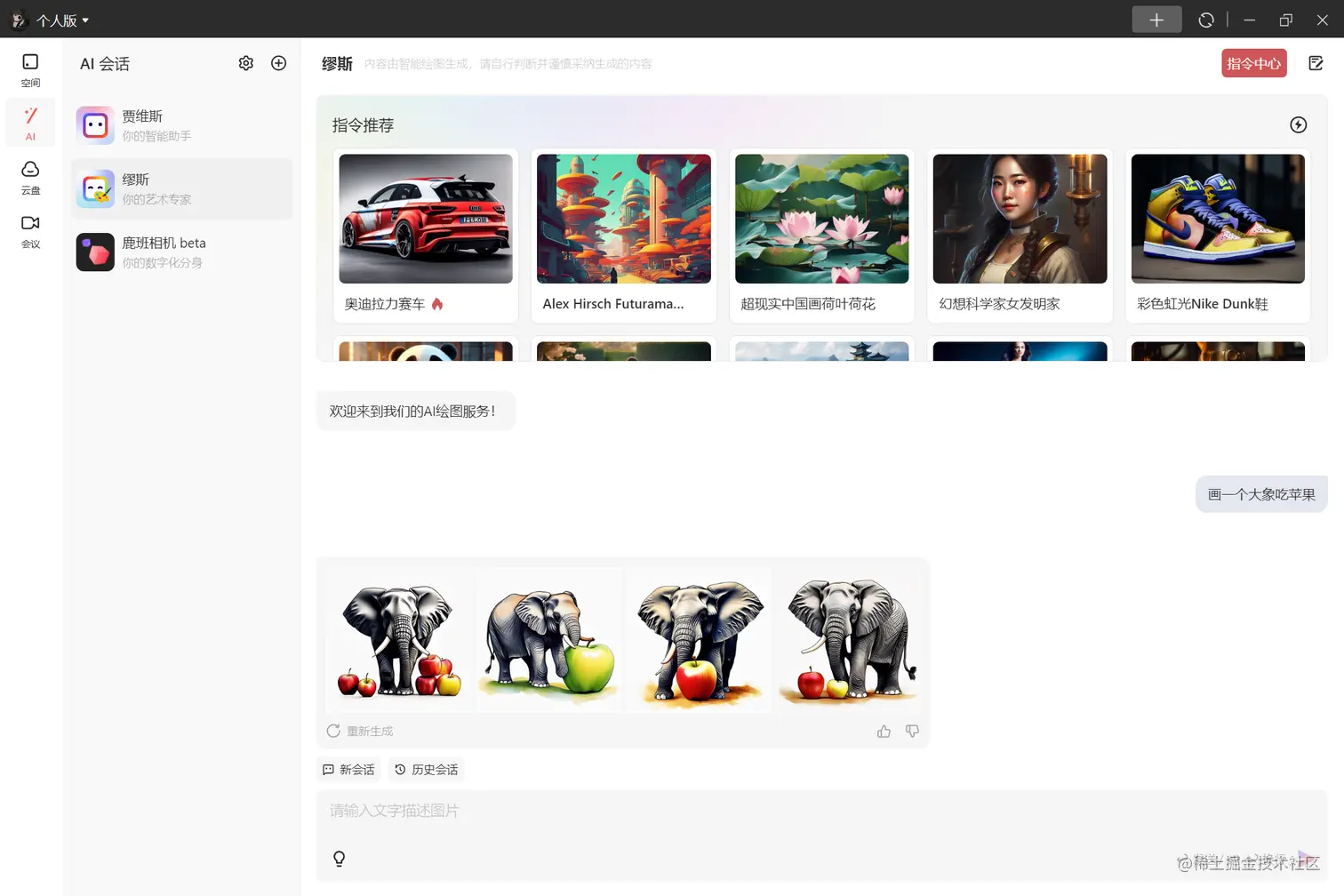This screenshot has height=896, width=1344.
Task: Click the user avatar in title bar
Action: (x=19, y=20)
